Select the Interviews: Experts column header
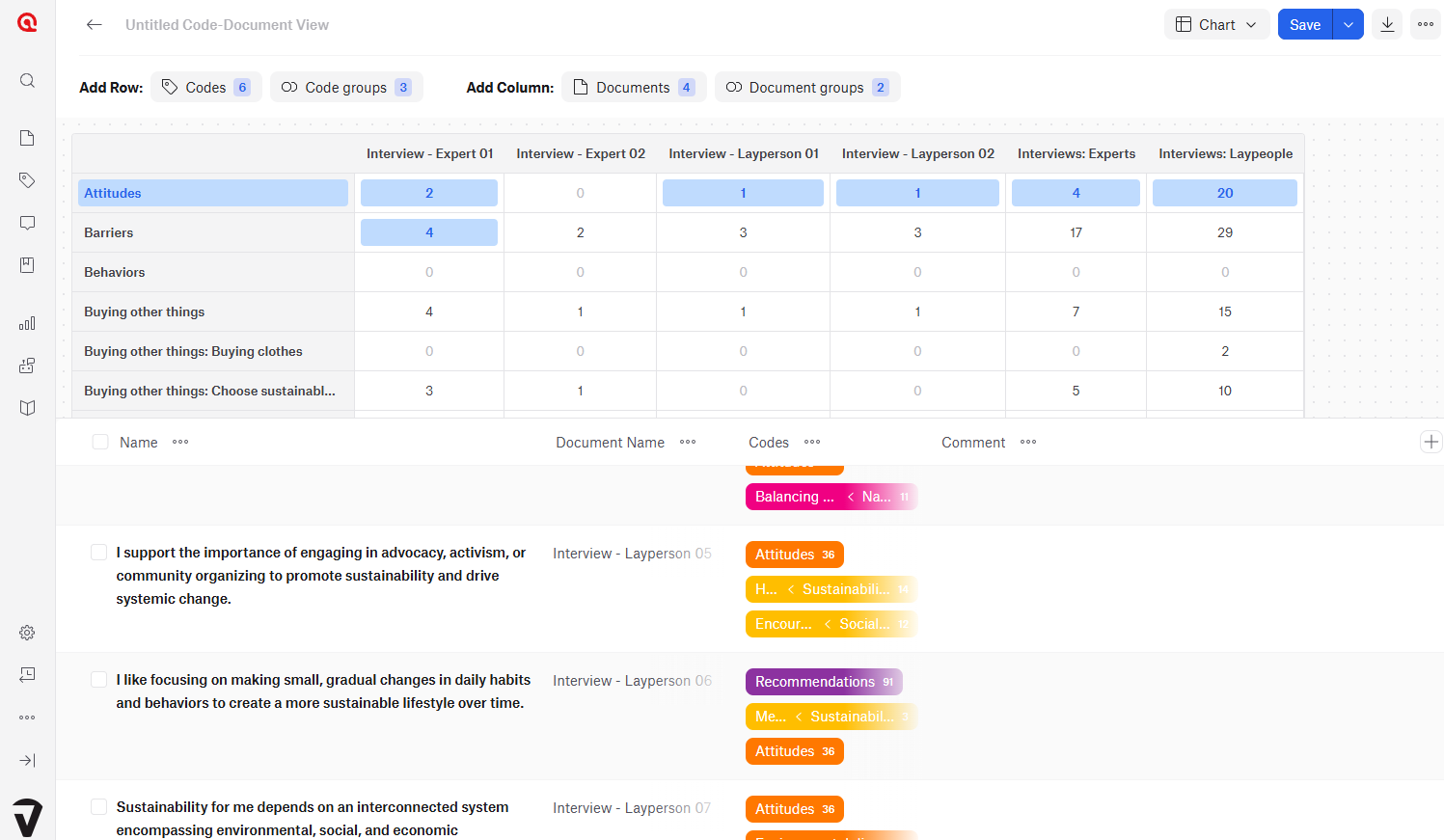Screen dimensions: 1444x840 (1076, 153)
